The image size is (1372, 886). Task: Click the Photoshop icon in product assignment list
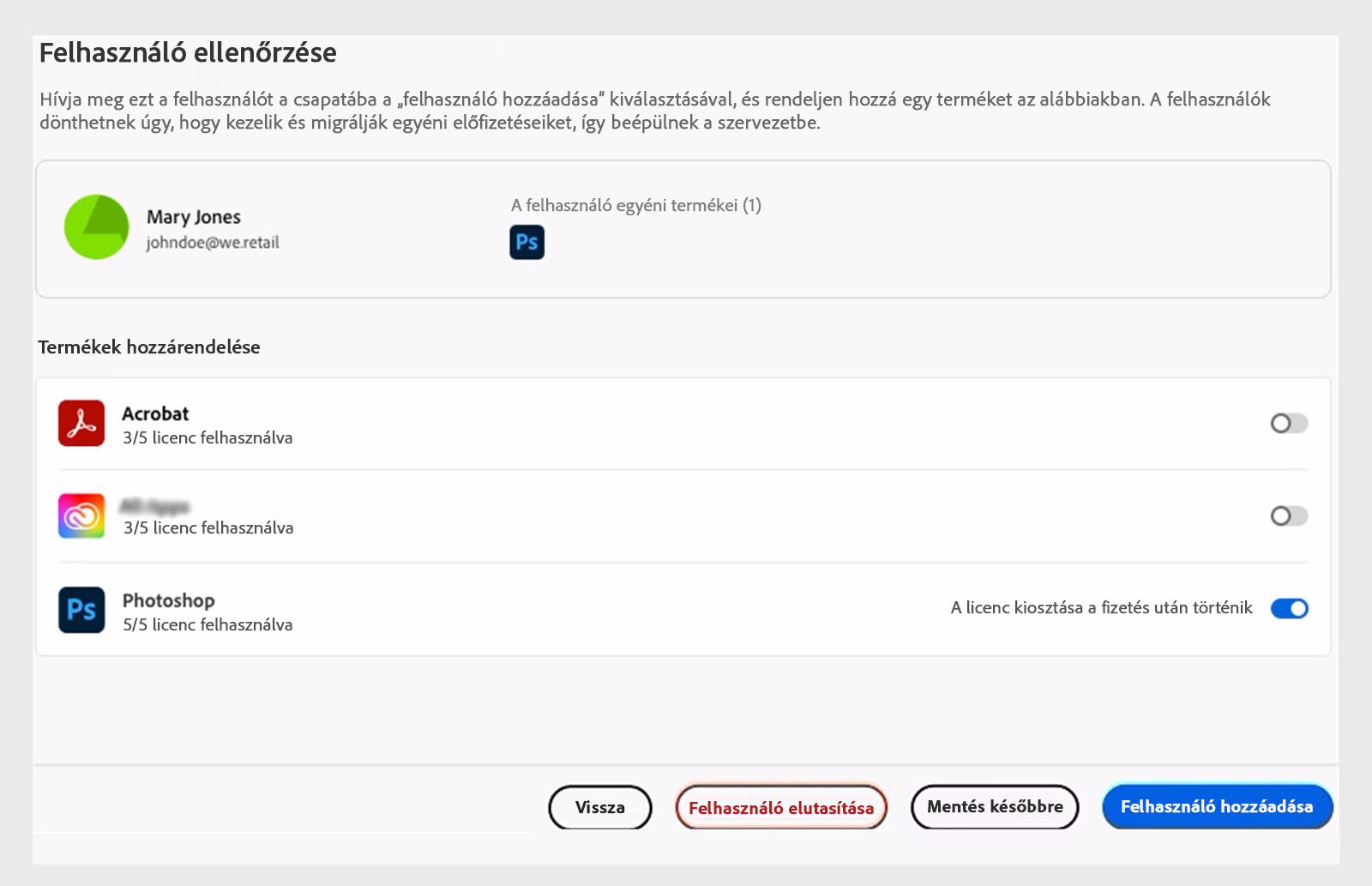point(81,609)
